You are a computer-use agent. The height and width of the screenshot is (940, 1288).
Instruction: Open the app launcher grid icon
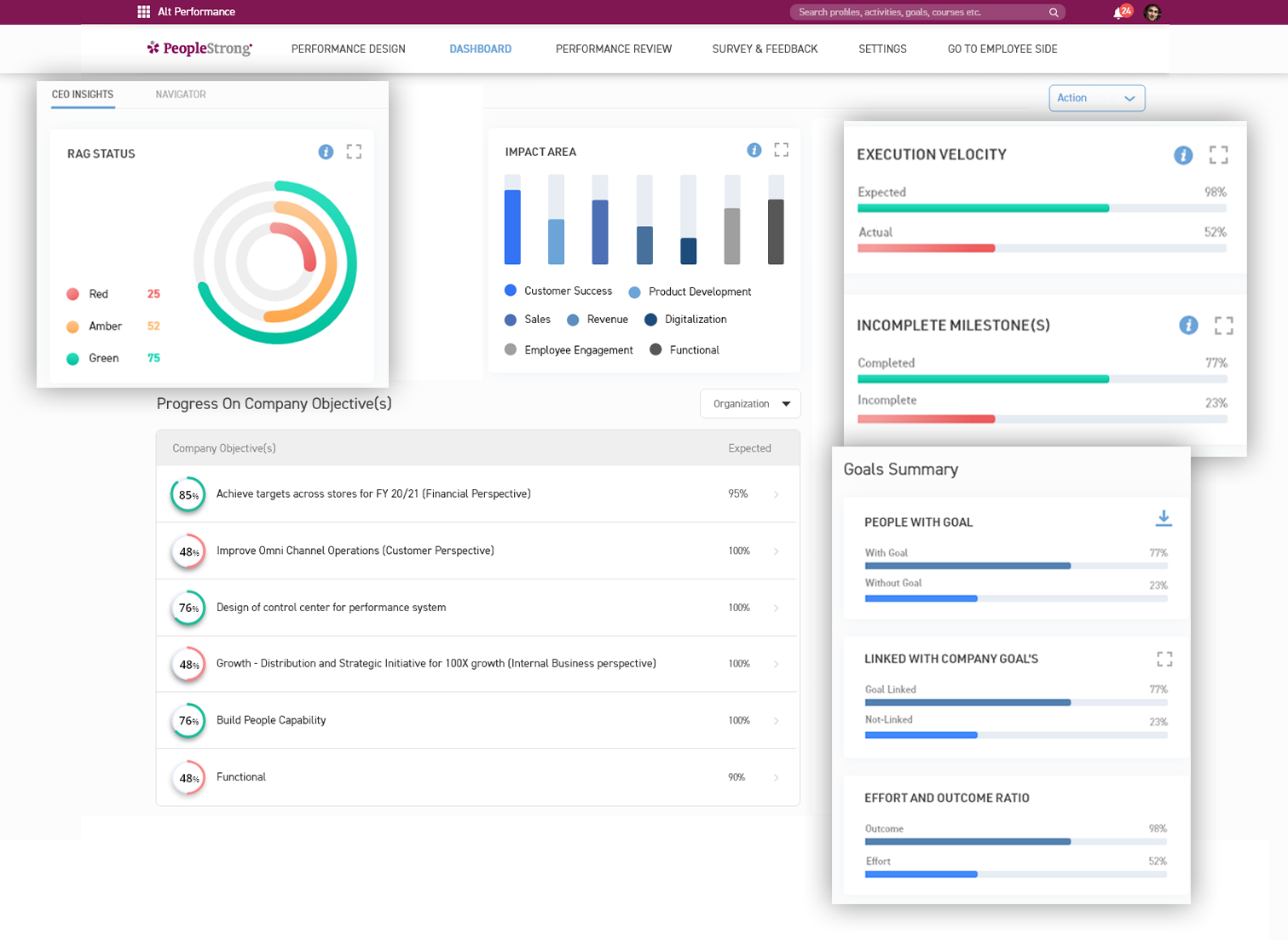click(143, 12)
